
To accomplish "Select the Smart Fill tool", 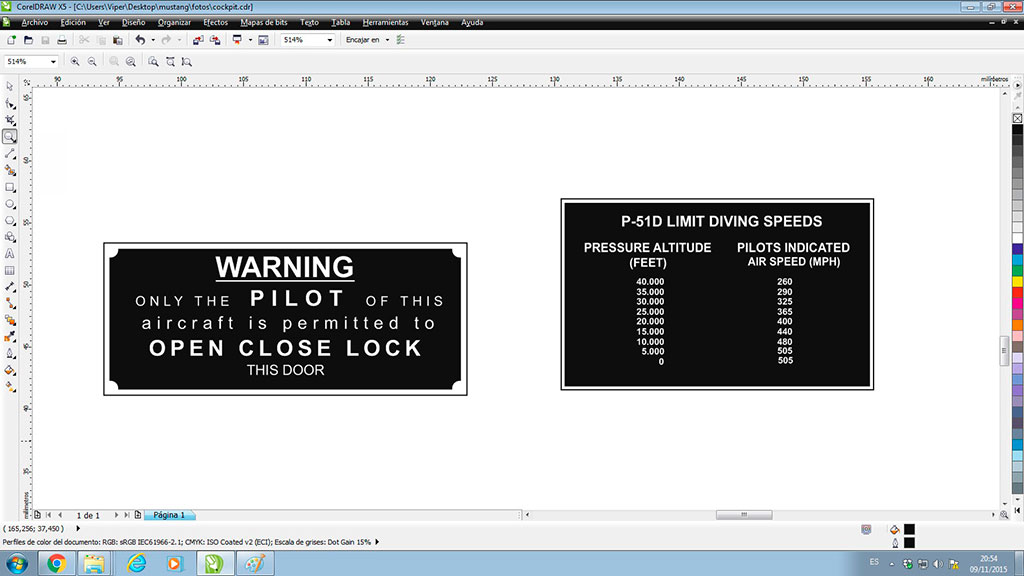I will pyautogui.click(x=10, y=170).
